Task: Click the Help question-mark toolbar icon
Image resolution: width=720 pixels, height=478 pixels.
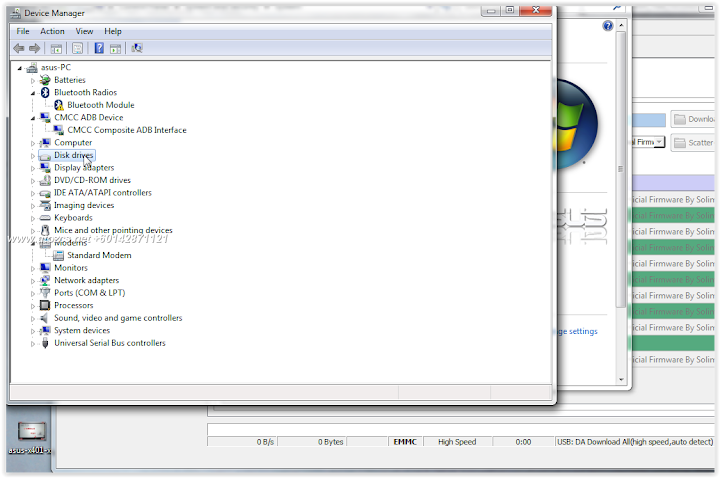Action: coord(99,48)
